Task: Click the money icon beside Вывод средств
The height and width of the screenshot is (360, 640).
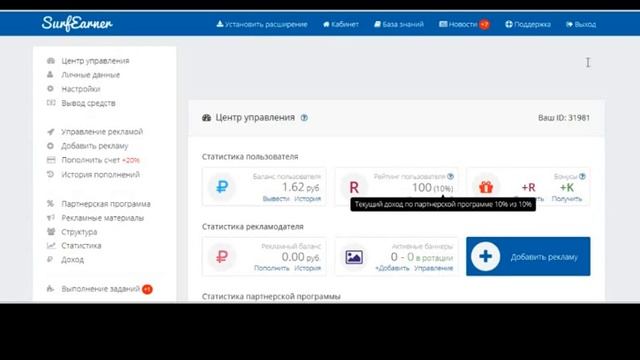Action: click(x=51, y=102)
